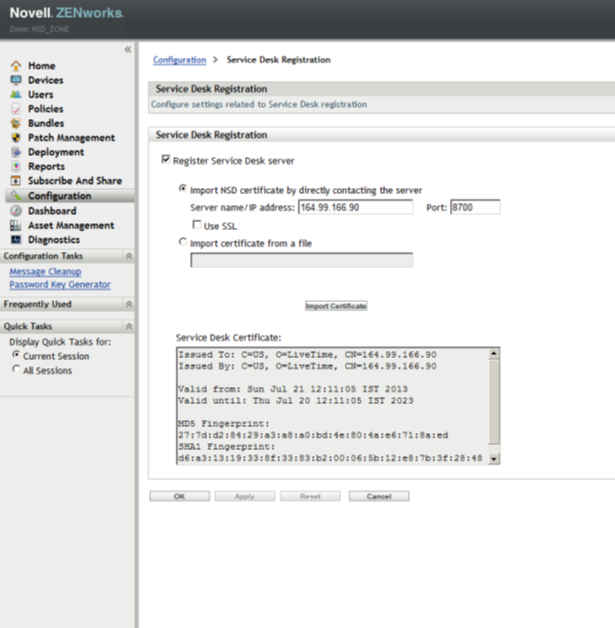Enable the Use SSL checkbox

point(197,224)
